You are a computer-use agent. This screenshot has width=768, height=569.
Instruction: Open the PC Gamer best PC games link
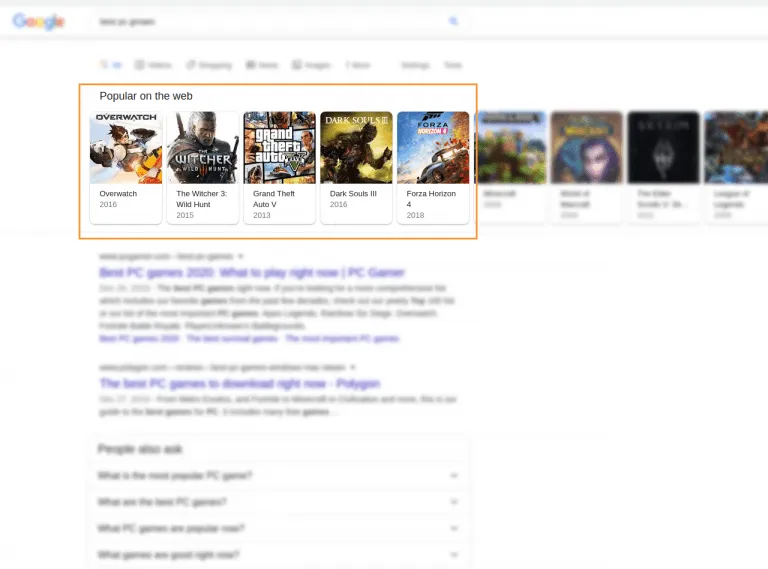point(252,273)
